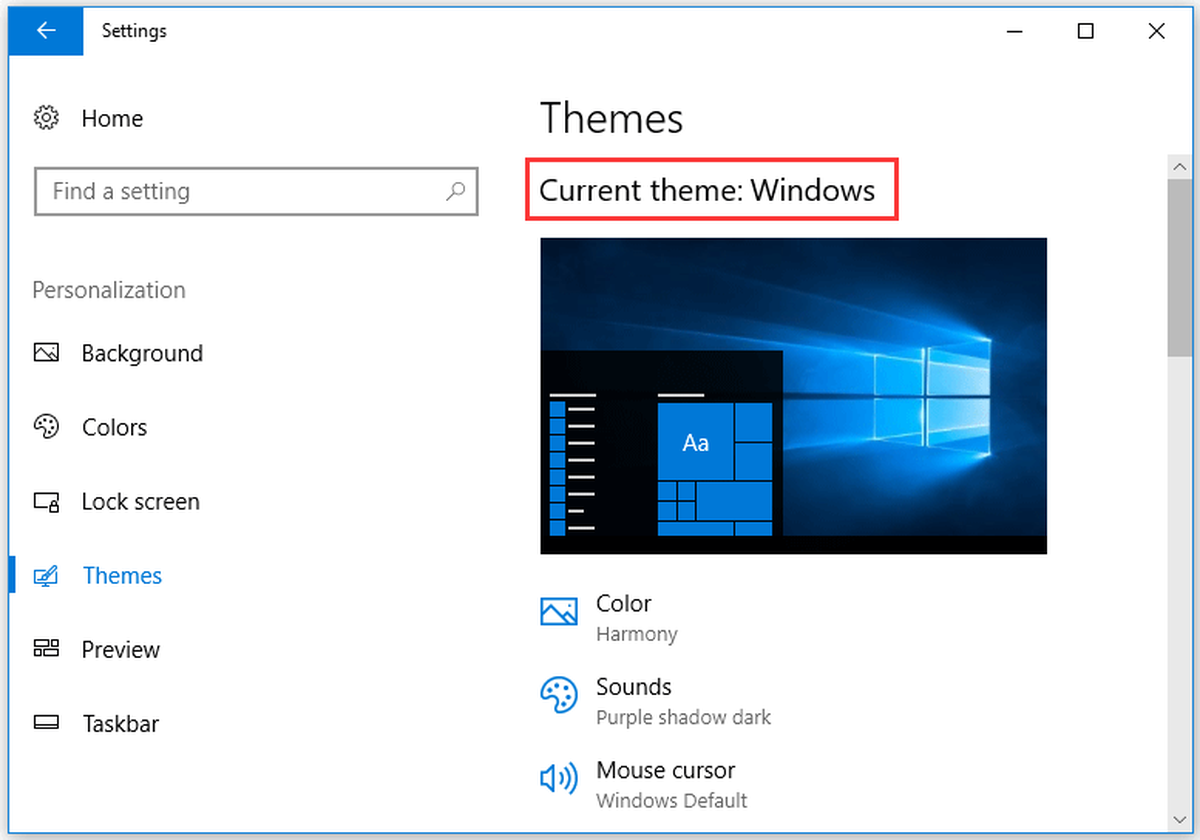Open the Preview section
1200x840 pixels.
point(120,649)
